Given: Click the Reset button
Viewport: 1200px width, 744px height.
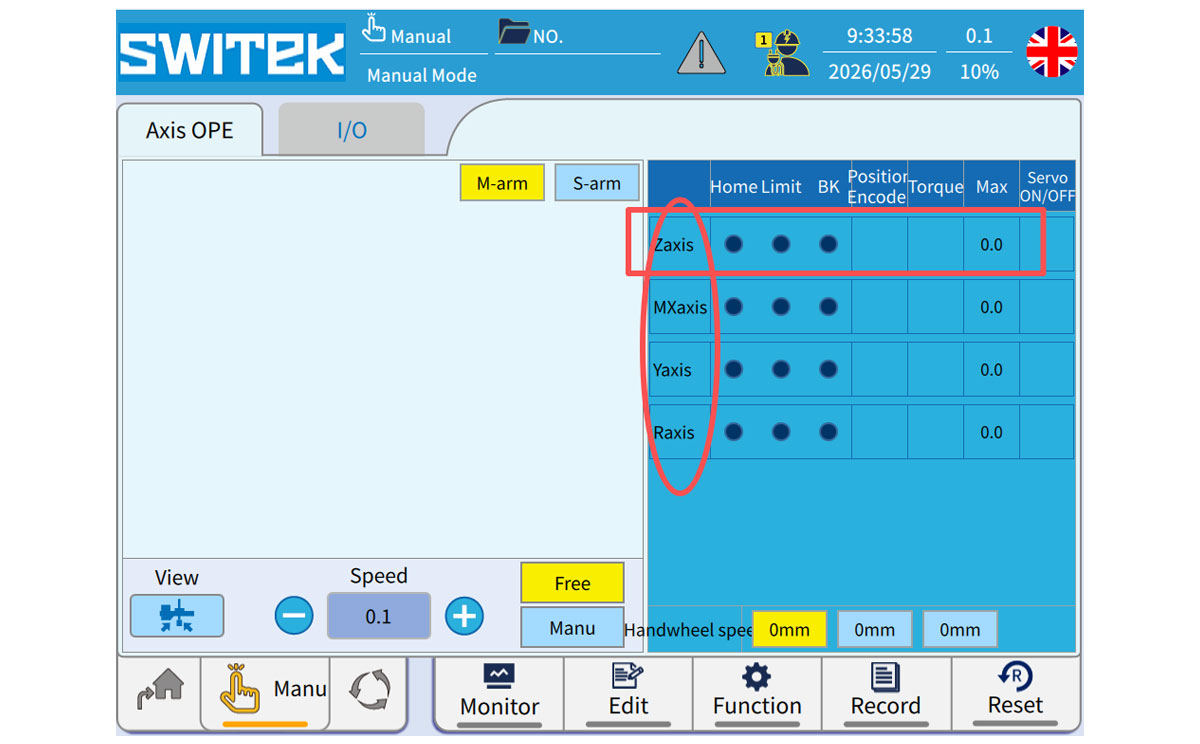Looking at the screenshot, I should click(x=1015, y=692).
